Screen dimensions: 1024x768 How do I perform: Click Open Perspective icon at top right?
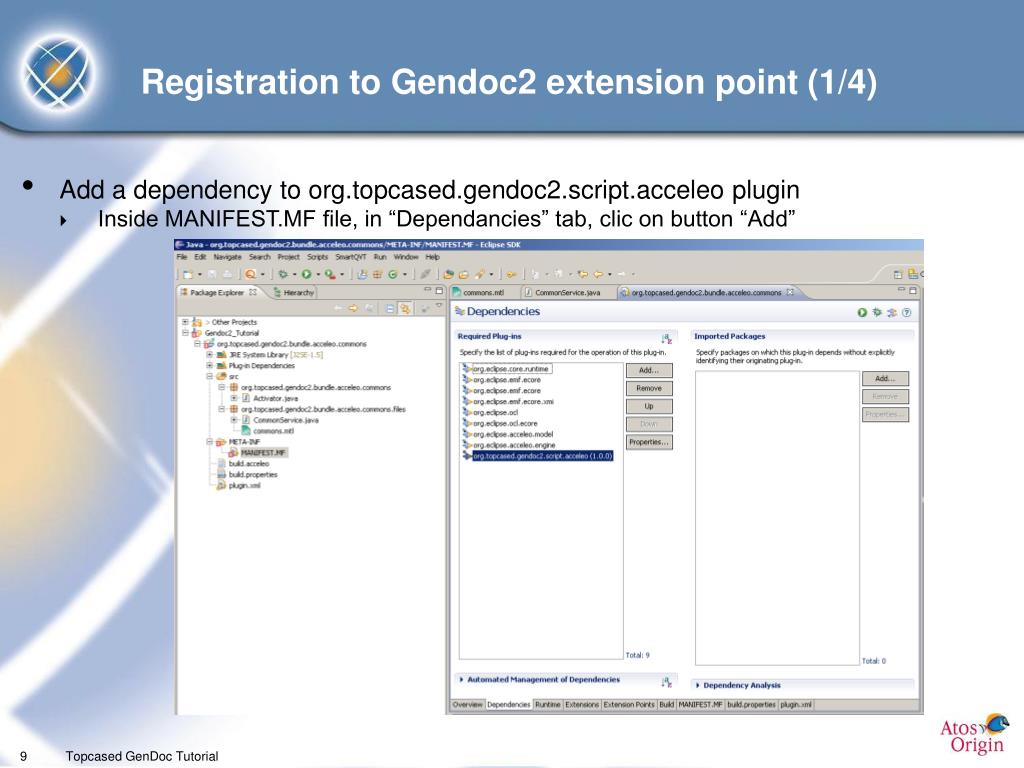898,275
